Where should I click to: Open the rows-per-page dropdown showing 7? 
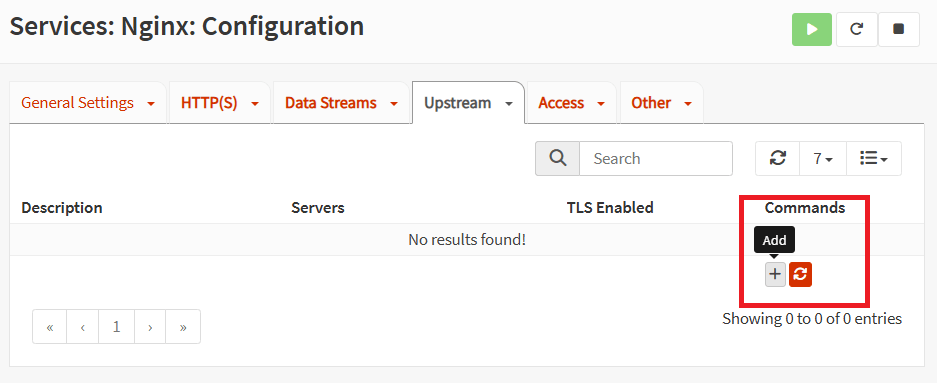point(823,158)
